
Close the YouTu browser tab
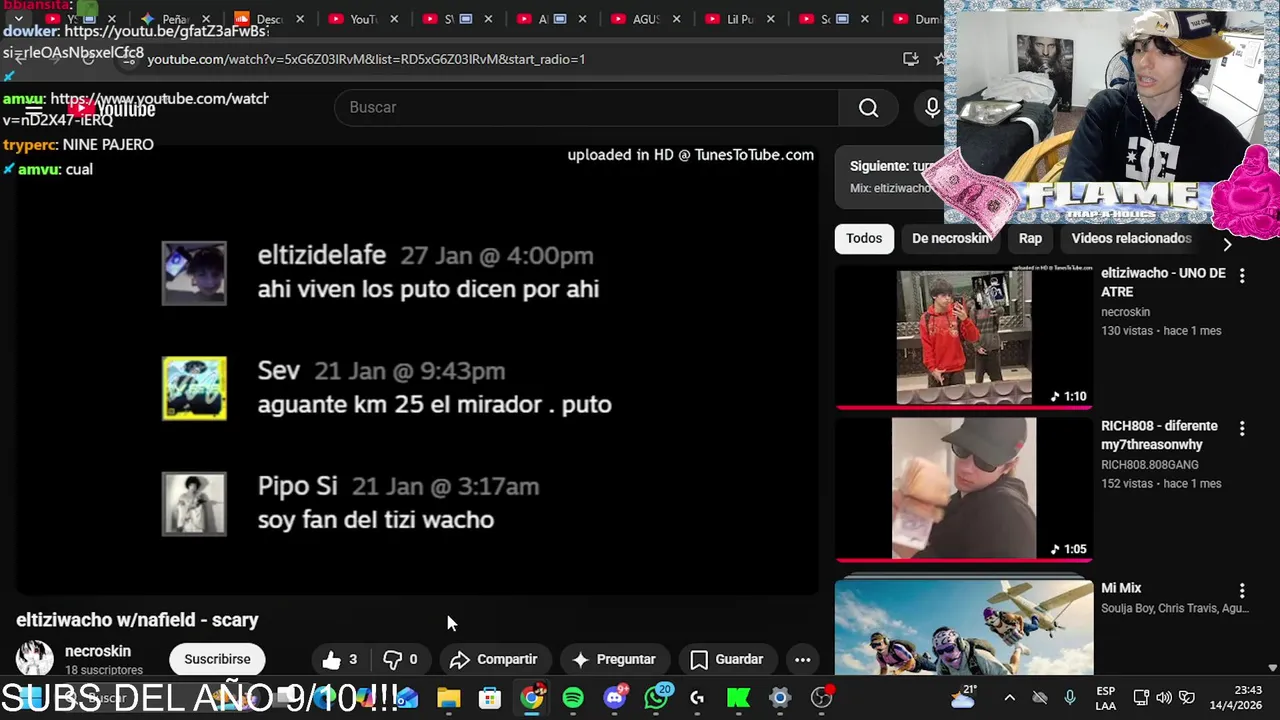pyautogui.click(x=394, y=19)
